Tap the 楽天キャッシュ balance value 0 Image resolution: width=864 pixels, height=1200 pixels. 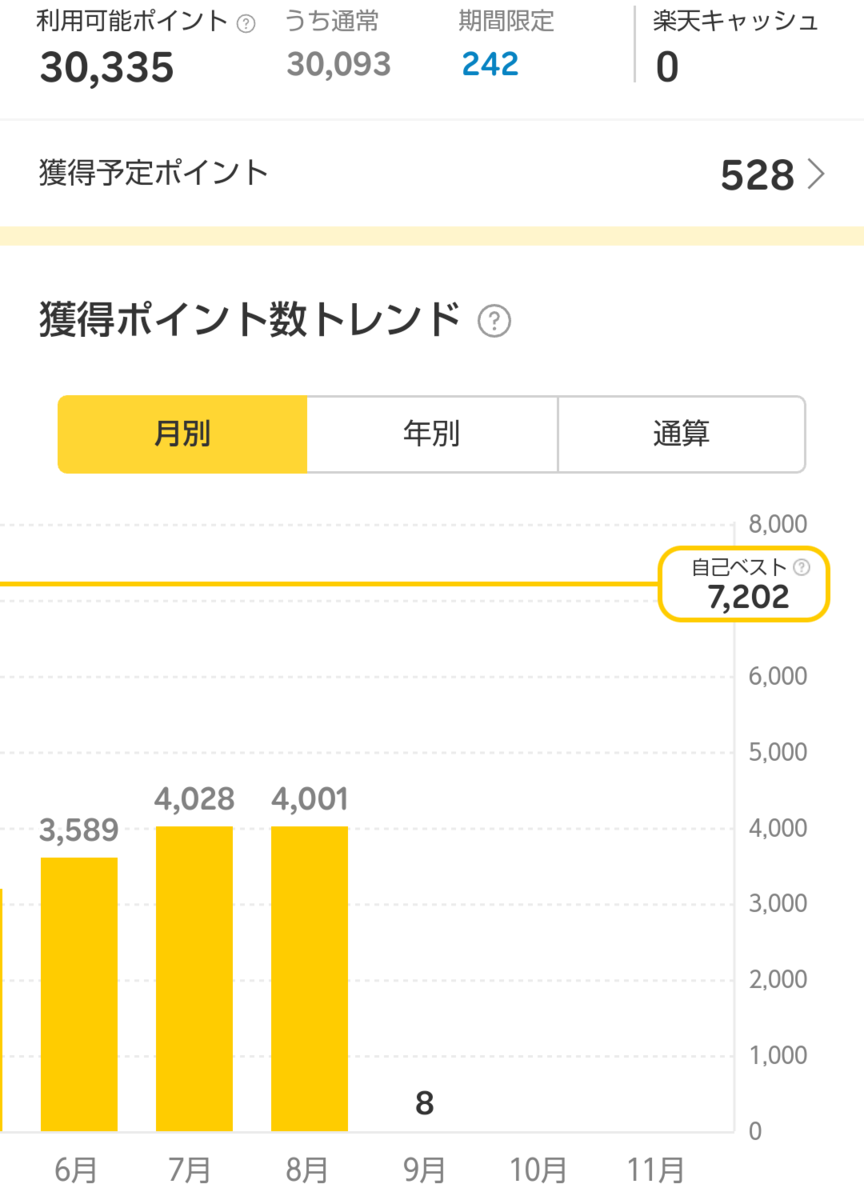(667, 68)
